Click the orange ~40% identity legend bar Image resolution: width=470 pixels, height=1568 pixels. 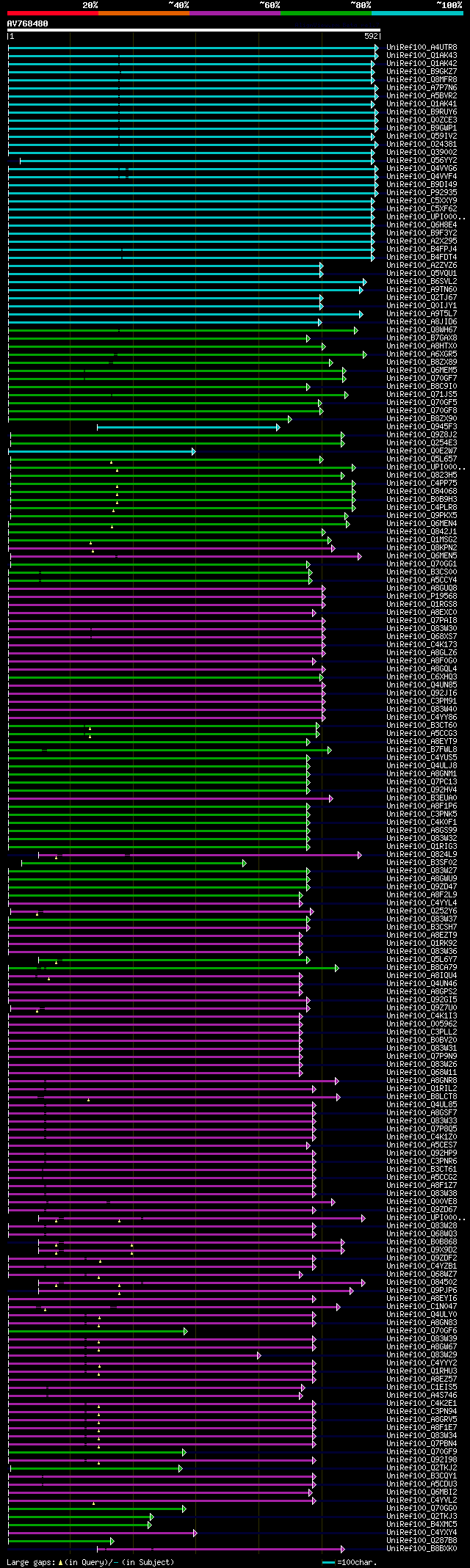point(144,12)
